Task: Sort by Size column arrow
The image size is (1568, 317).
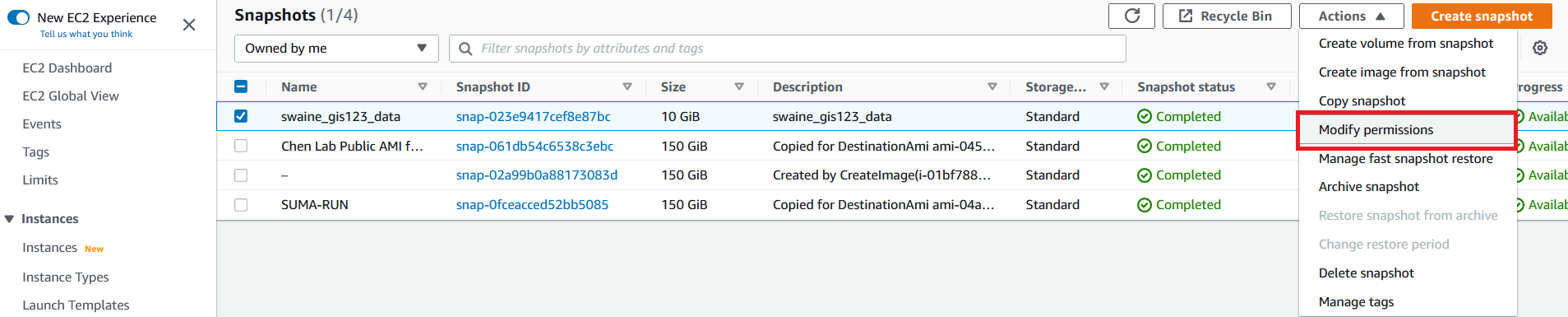Action: pyautogui.click(x=739, y=86)
